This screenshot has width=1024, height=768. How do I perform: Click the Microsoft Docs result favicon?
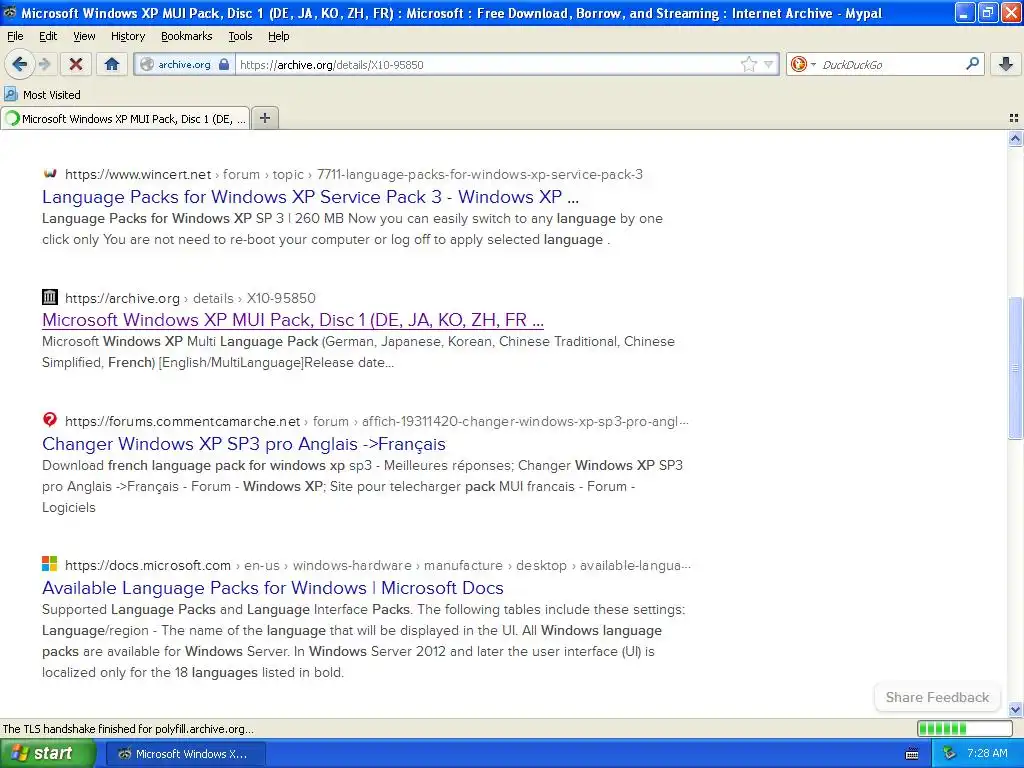pyautogui.click(x=50, y=564)
